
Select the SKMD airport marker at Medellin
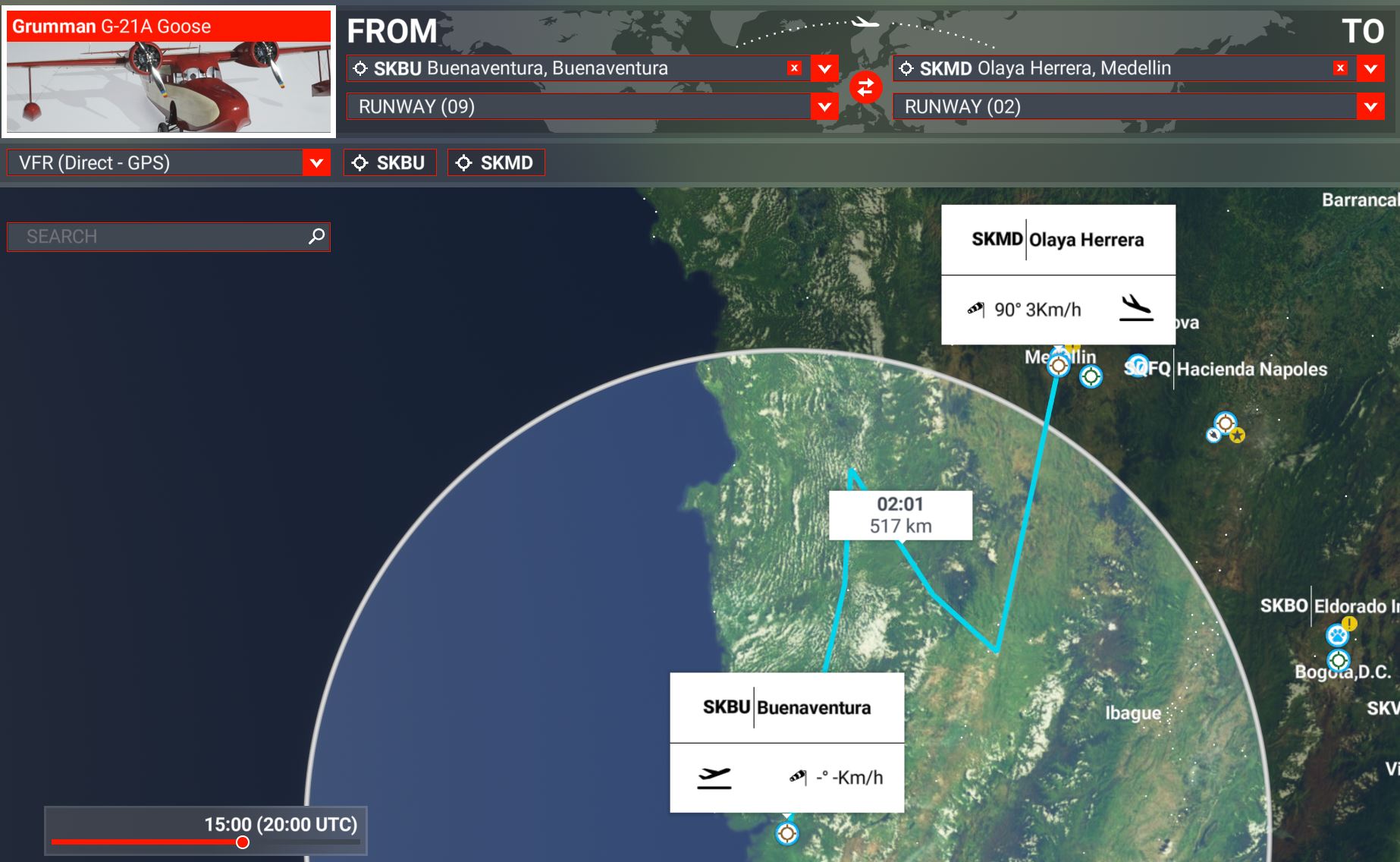click(1059, 365)
